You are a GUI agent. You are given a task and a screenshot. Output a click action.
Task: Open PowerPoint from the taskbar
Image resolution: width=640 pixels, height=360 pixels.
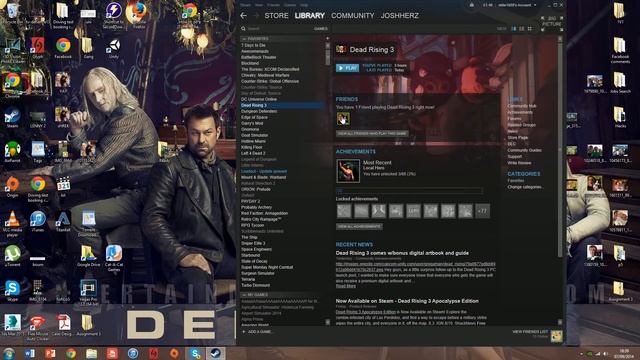click(x=50, y=353)
